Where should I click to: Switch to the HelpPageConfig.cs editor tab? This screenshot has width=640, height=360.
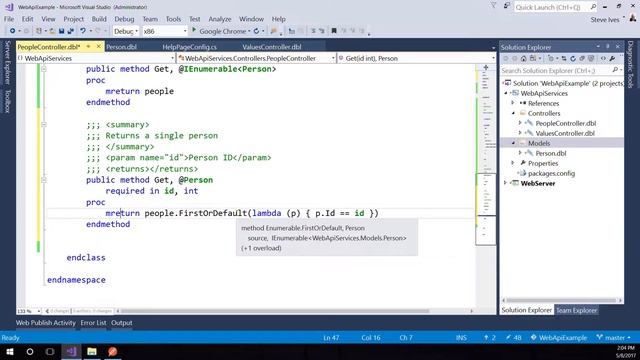click(x=189, y=47)
